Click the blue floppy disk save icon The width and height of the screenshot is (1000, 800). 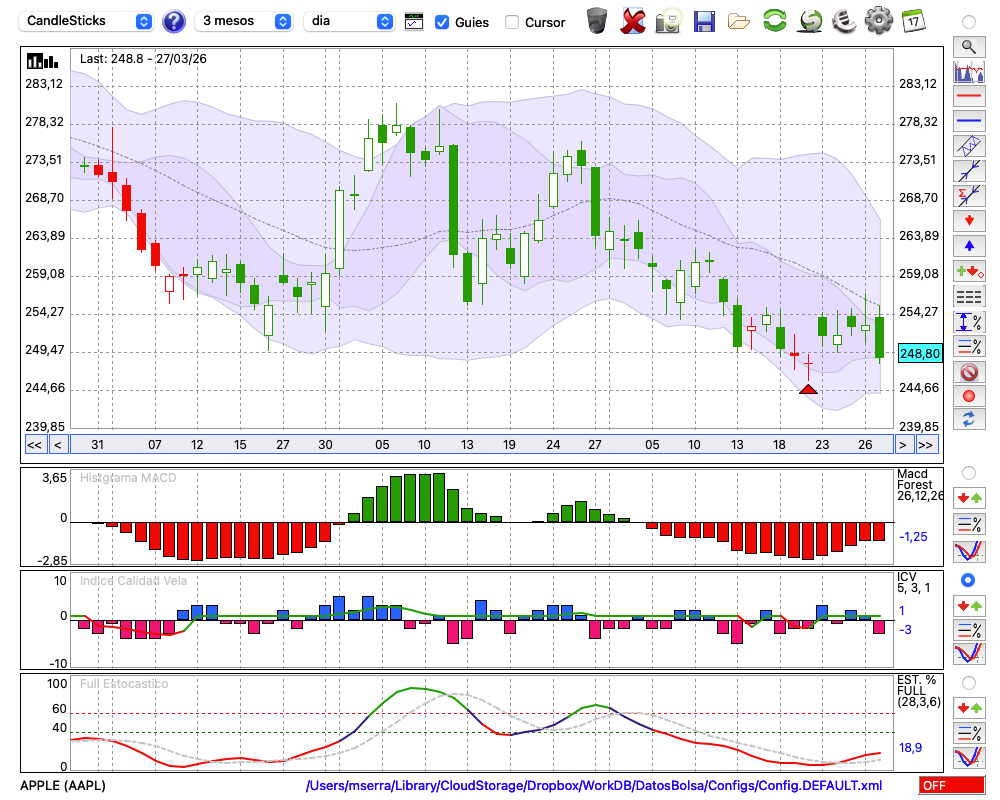[x=704, y=21]
